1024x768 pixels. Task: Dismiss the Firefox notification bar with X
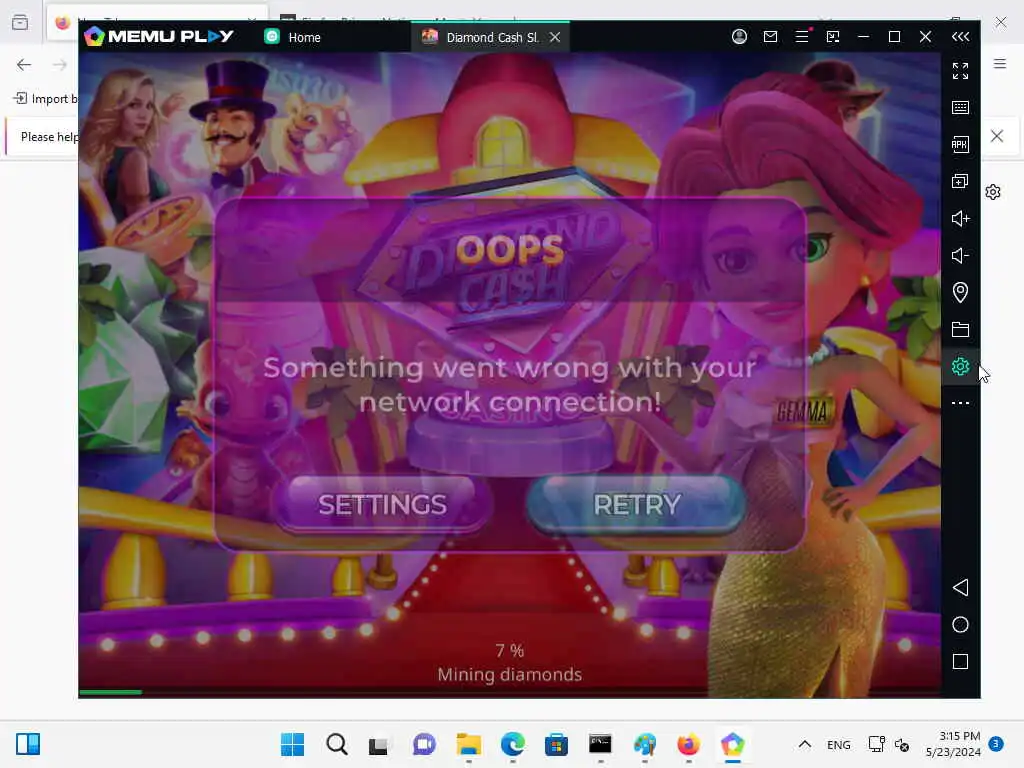pyautogui.click(x=997, y=136)
